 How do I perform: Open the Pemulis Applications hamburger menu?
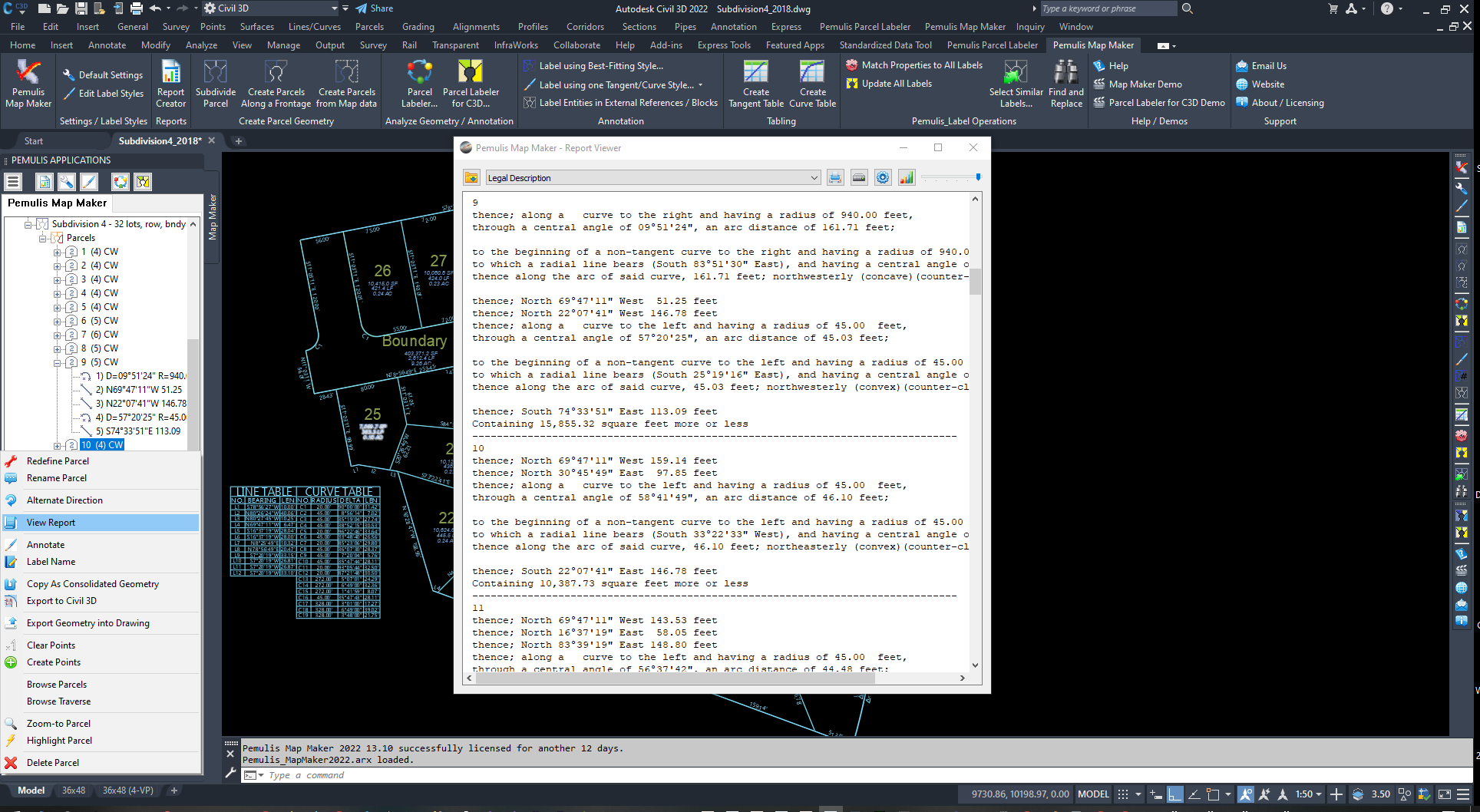(x=13, y=182)
